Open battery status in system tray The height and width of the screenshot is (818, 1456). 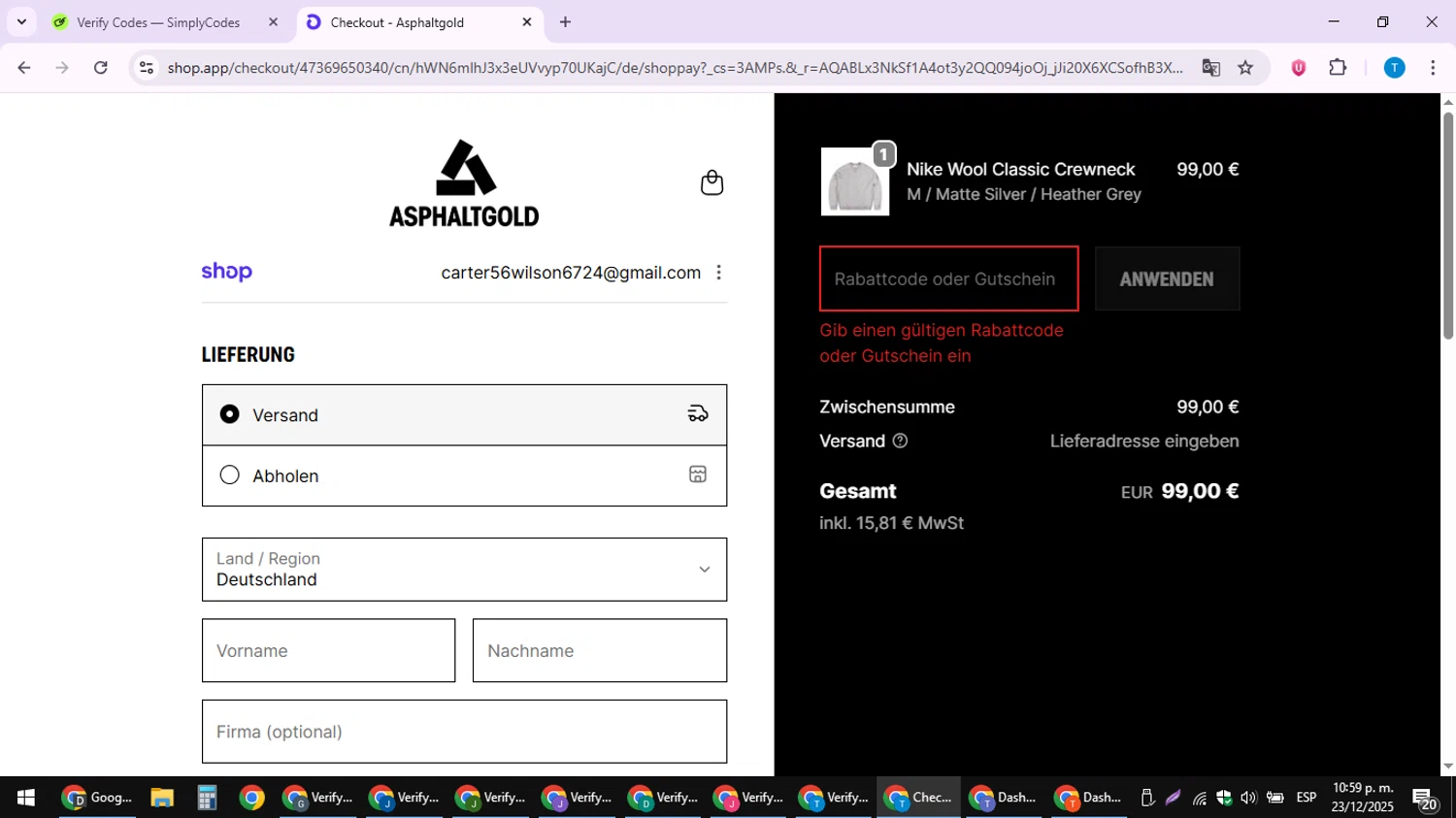[1274, 798]
